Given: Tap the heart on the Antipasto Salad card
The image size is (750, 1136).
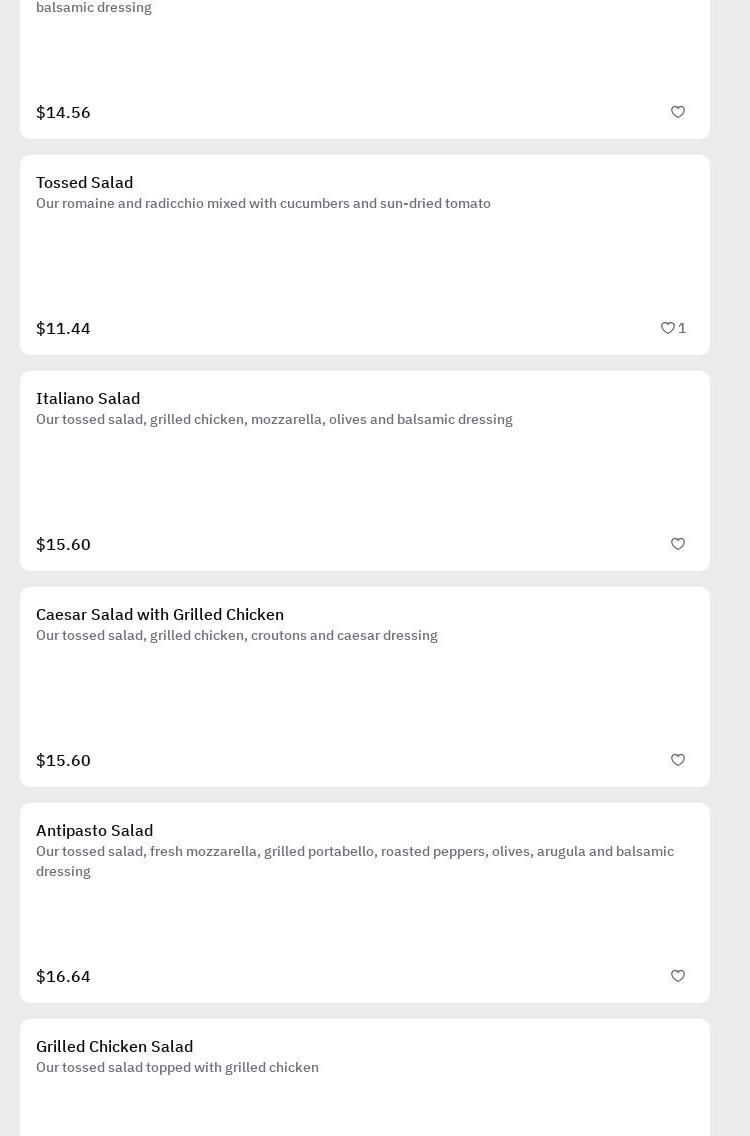Looking at the screenshot, I should (678, 976).
